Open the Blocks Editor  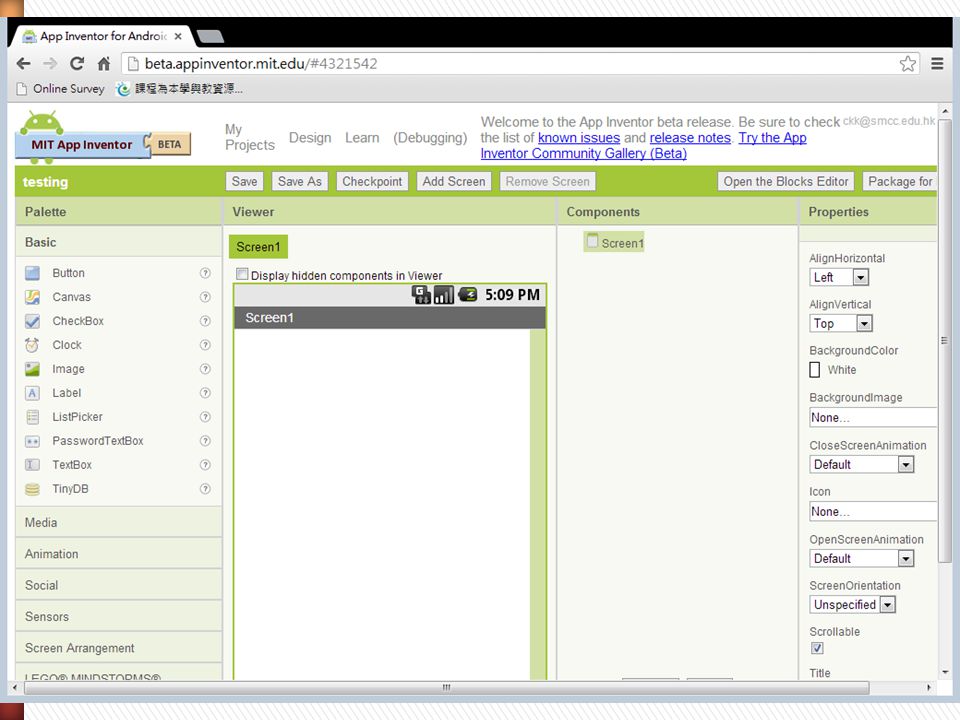click(x=786, y=181)
